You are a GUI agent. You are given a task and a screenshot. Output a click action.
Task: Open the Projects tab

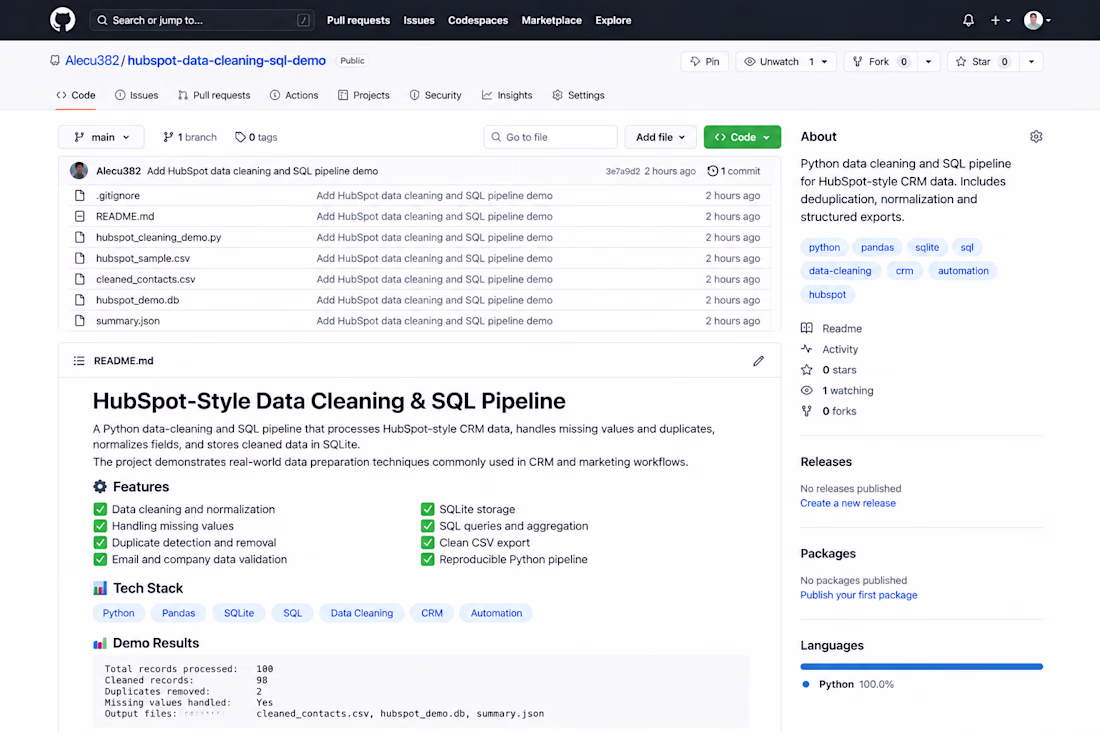[363, 95]
